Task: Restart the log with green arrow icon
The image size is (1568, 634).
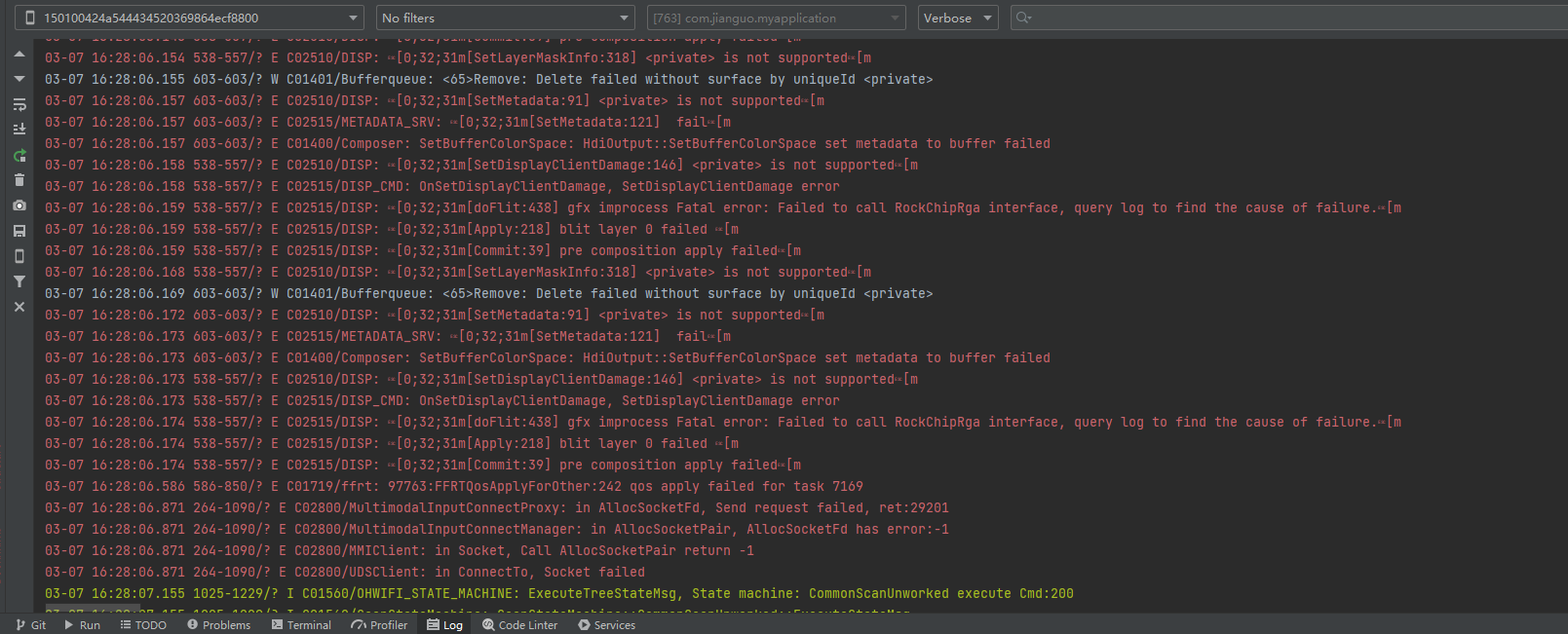Action: (x=19, y=155)
